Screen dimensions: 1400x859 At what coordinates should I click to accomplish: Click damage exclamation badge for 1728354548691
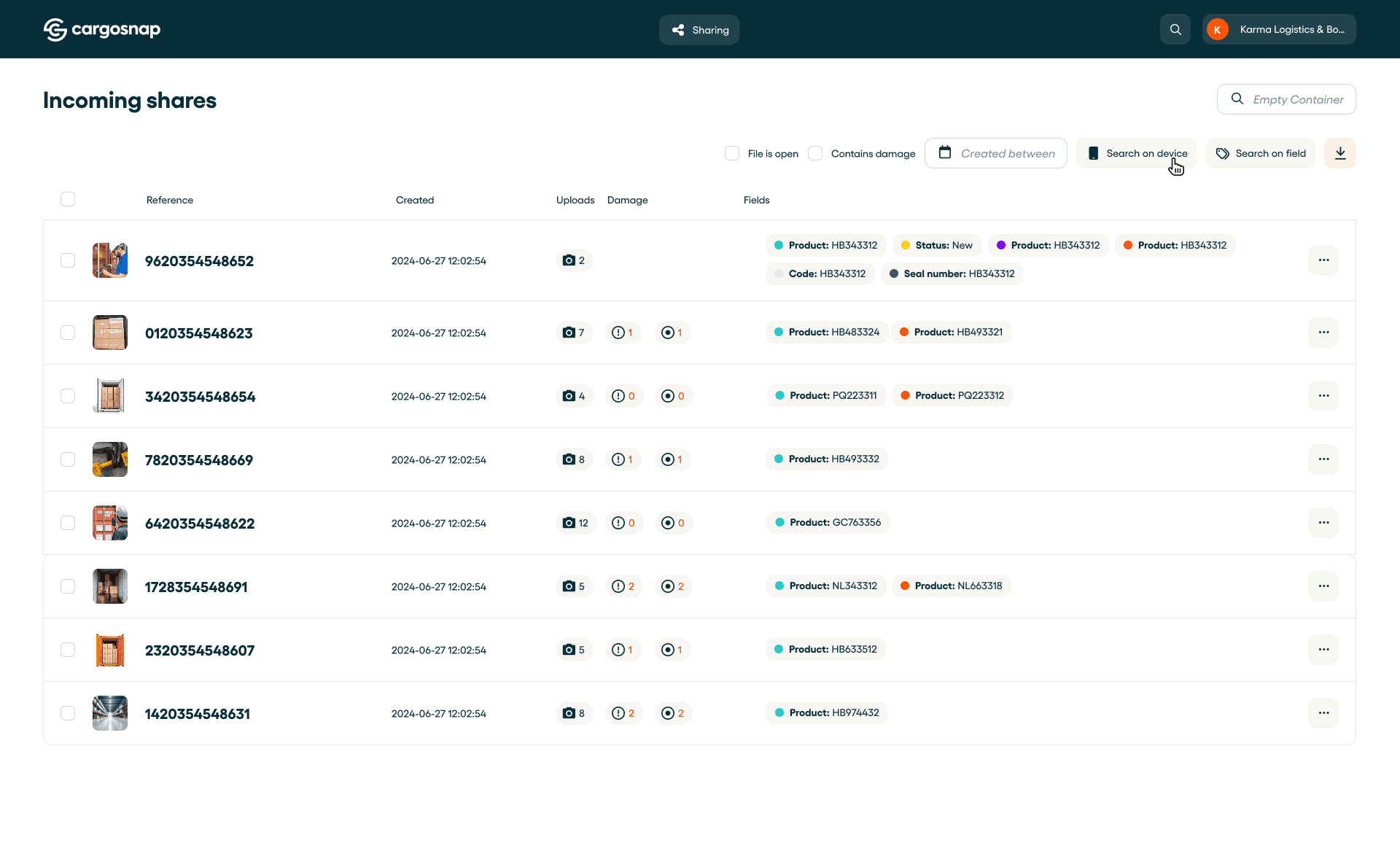(x=623, y=586)
